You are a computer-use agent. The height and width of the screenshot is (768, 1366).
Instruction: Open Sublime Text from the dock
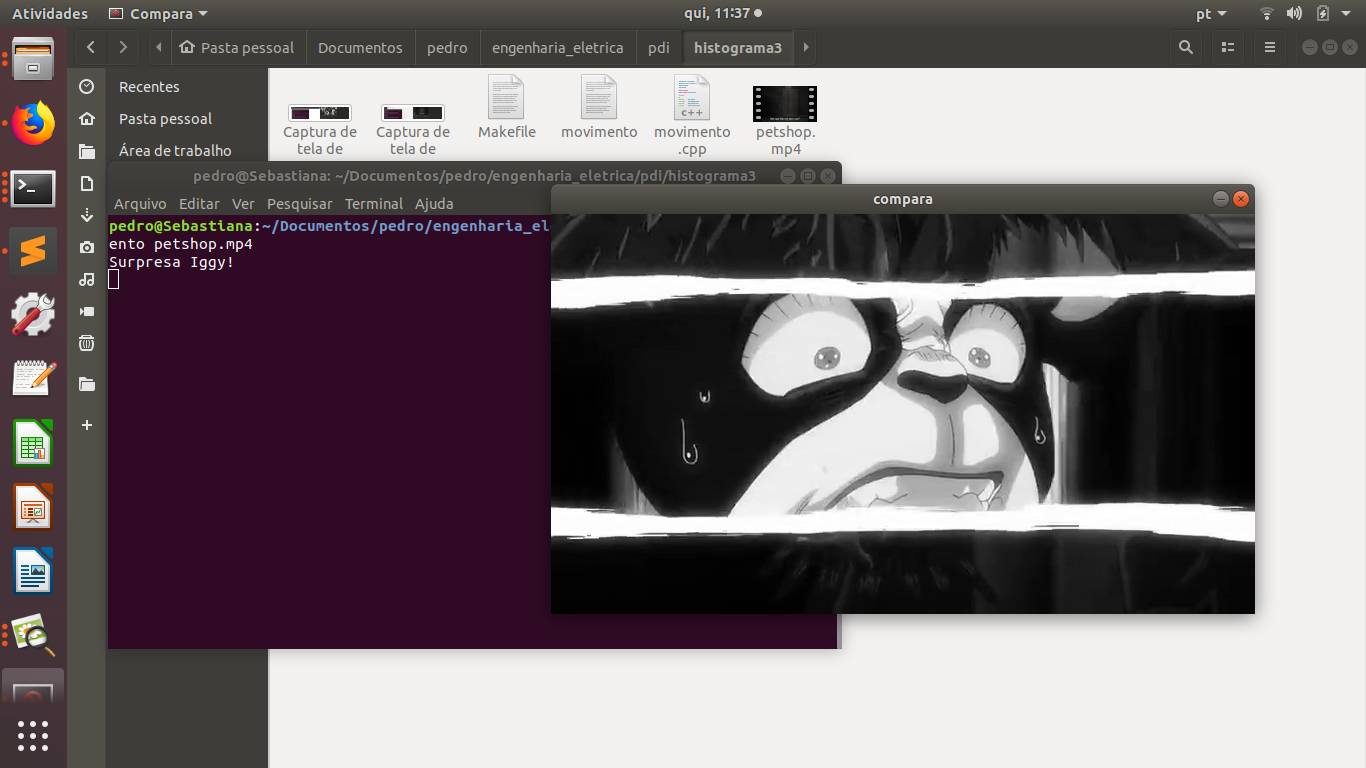pos(33,251)
